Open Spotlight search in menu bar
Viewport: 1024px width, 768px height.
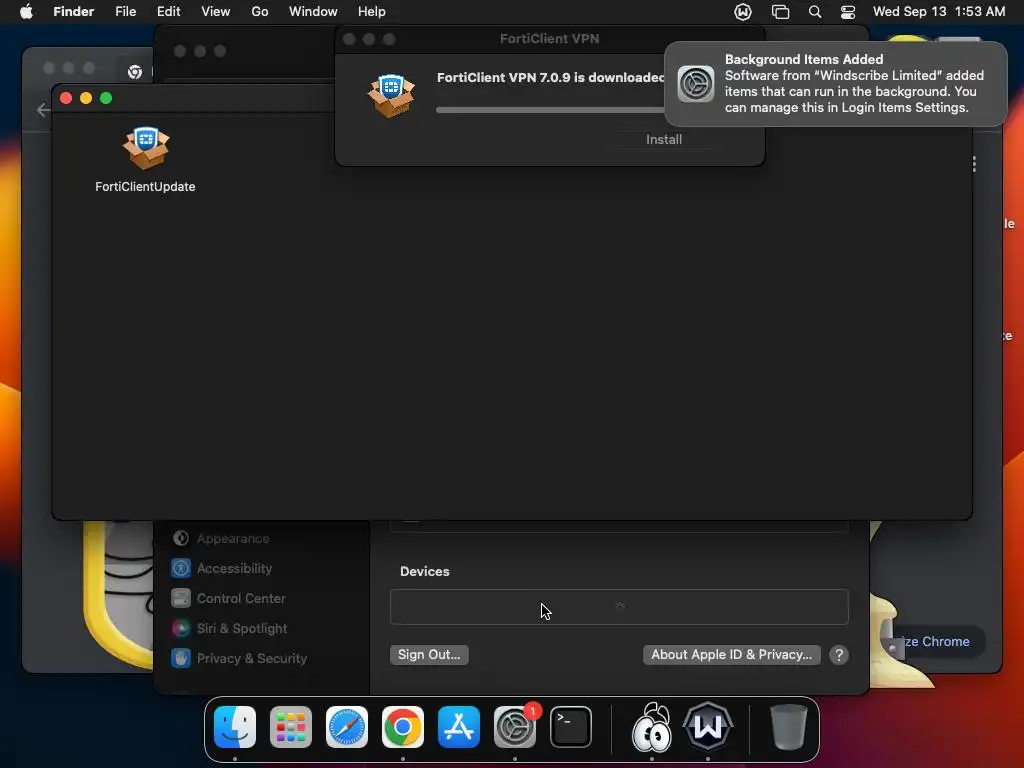click(x=815, y=12)
